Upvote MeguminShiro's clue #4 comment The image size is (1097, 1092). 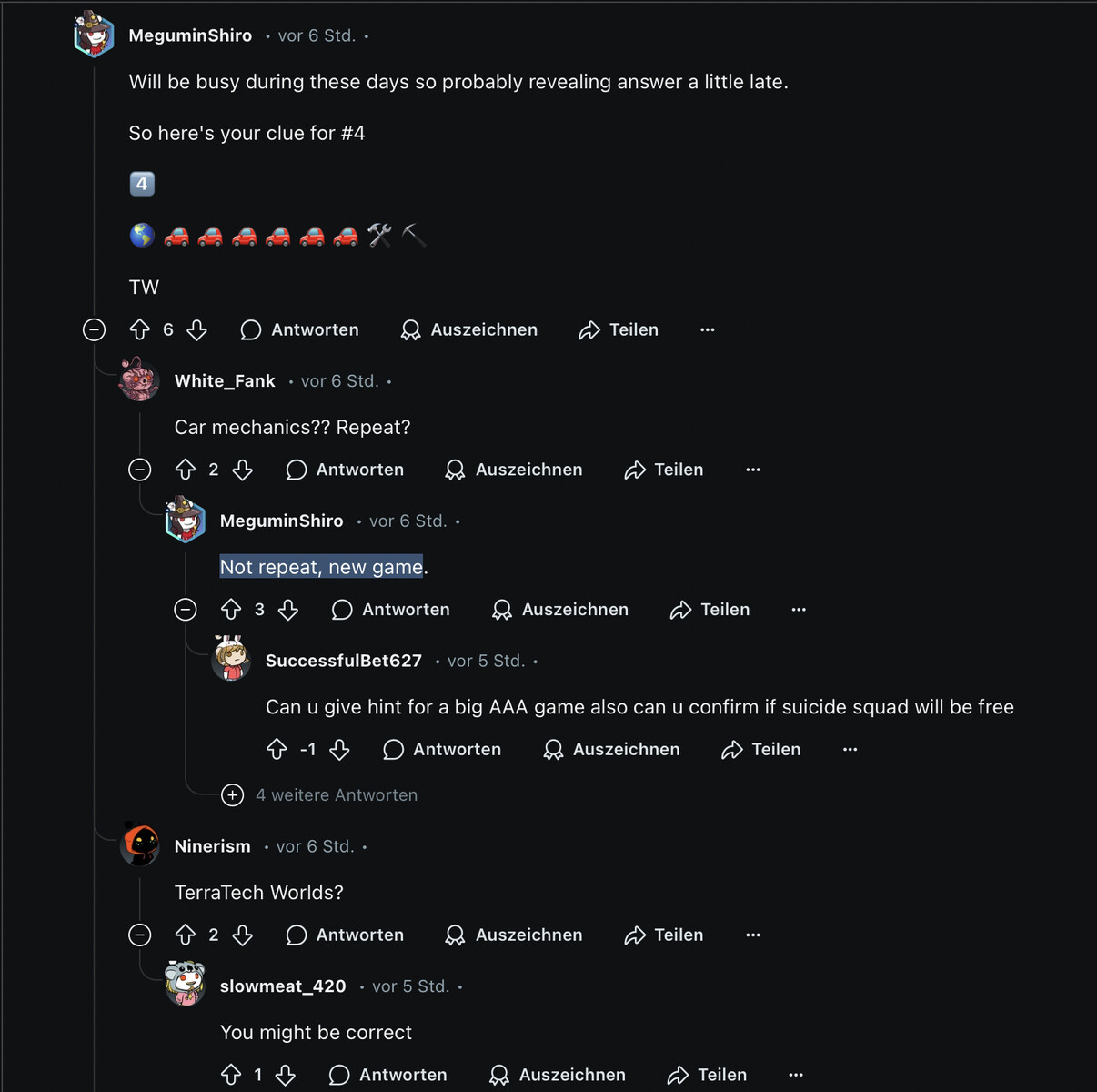(x=139, y=329)
